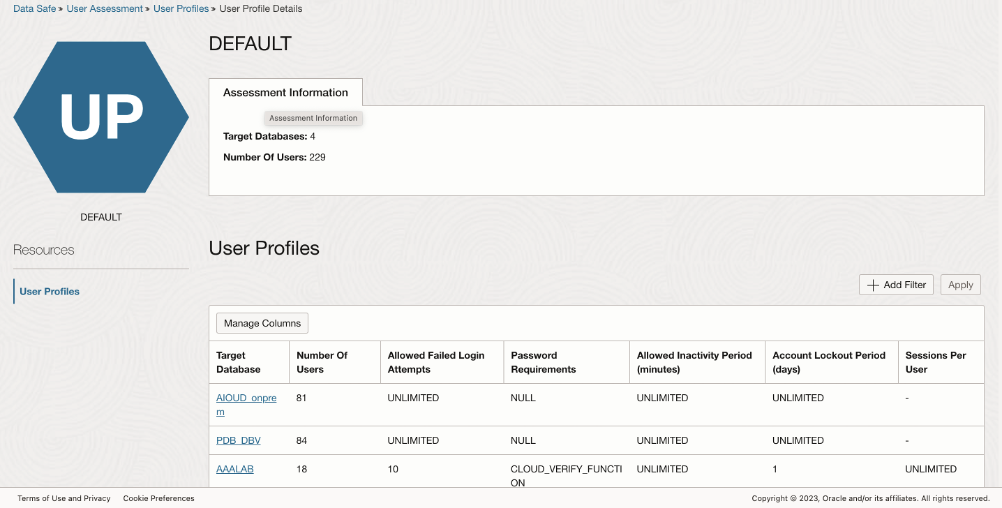Select the Assessment Information tab
This screenshot has width=1002, height=508.
(x=286, y=93)
